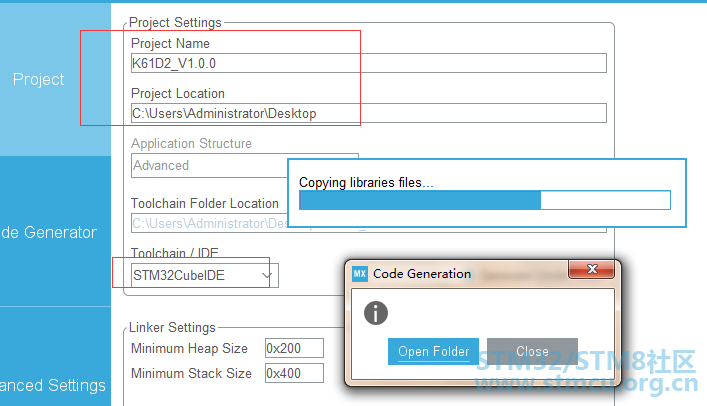Click the 'Minimum Heap Size' label

tap(189, 348)
